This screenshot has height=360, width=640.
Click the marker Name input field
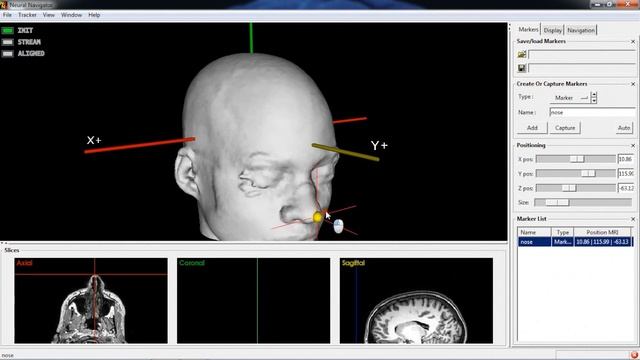[593, 112]
